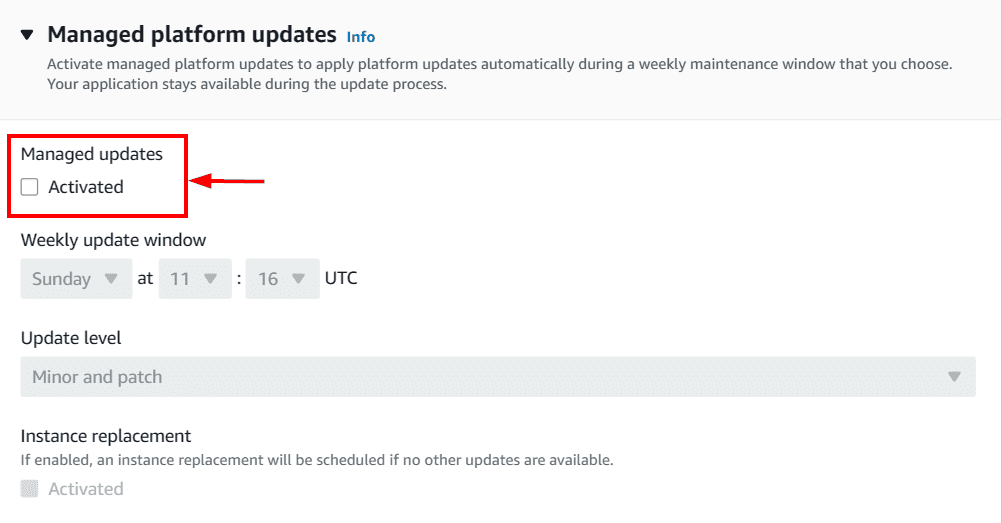Screen dimensions: 1002x523
Task: Click the Weekly update window label
Action: (113, 240)
